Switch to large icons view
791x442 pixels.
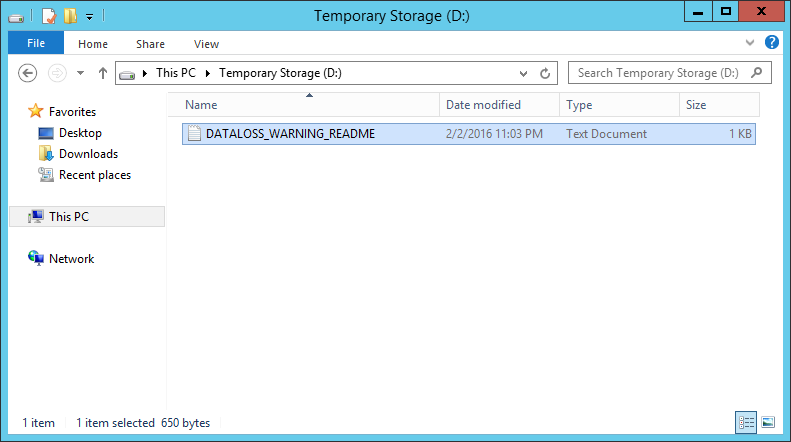pyautogui.click(x=768, y=422)
